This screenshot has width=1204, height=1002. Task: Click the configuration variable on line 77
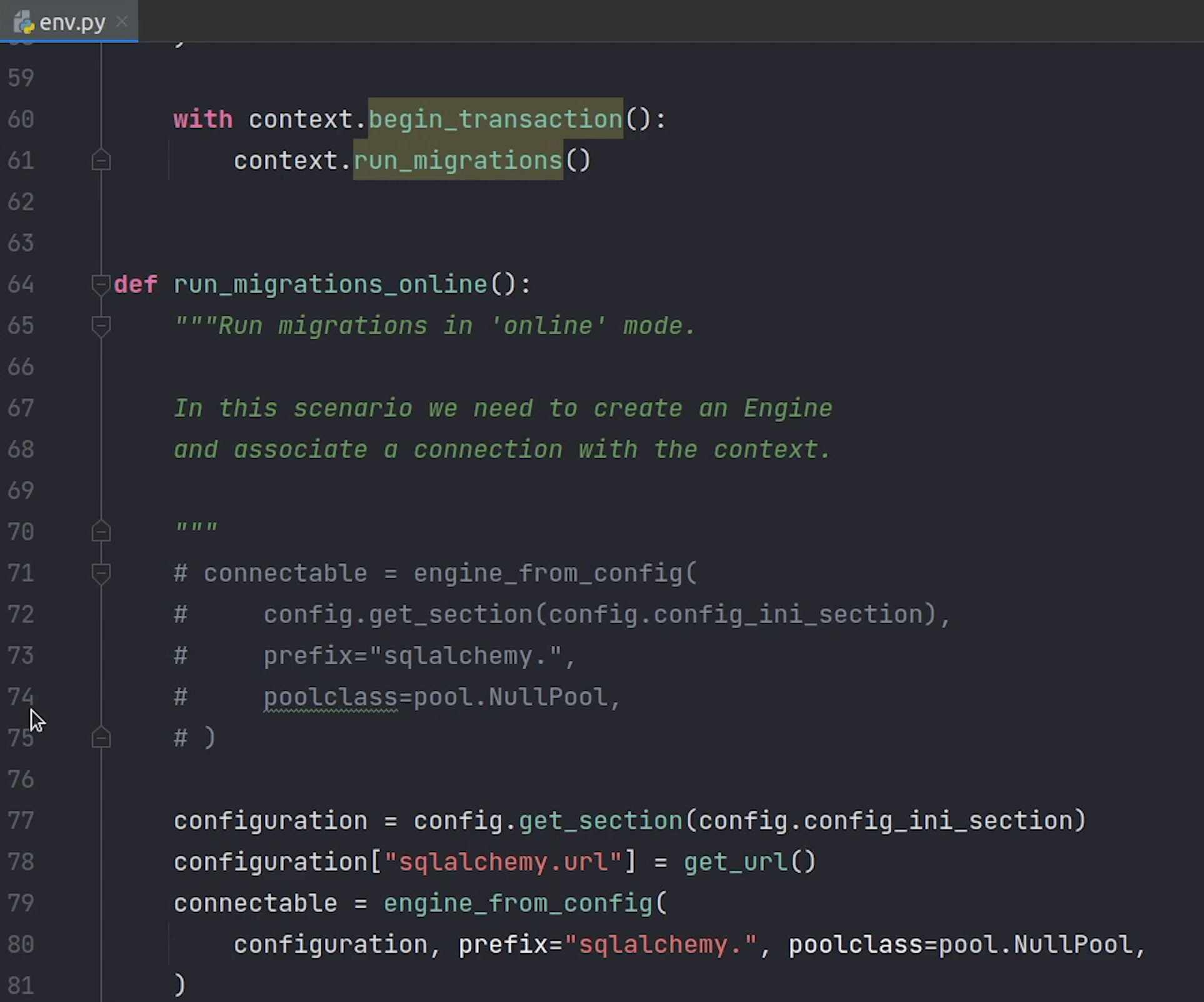(271, 821)
